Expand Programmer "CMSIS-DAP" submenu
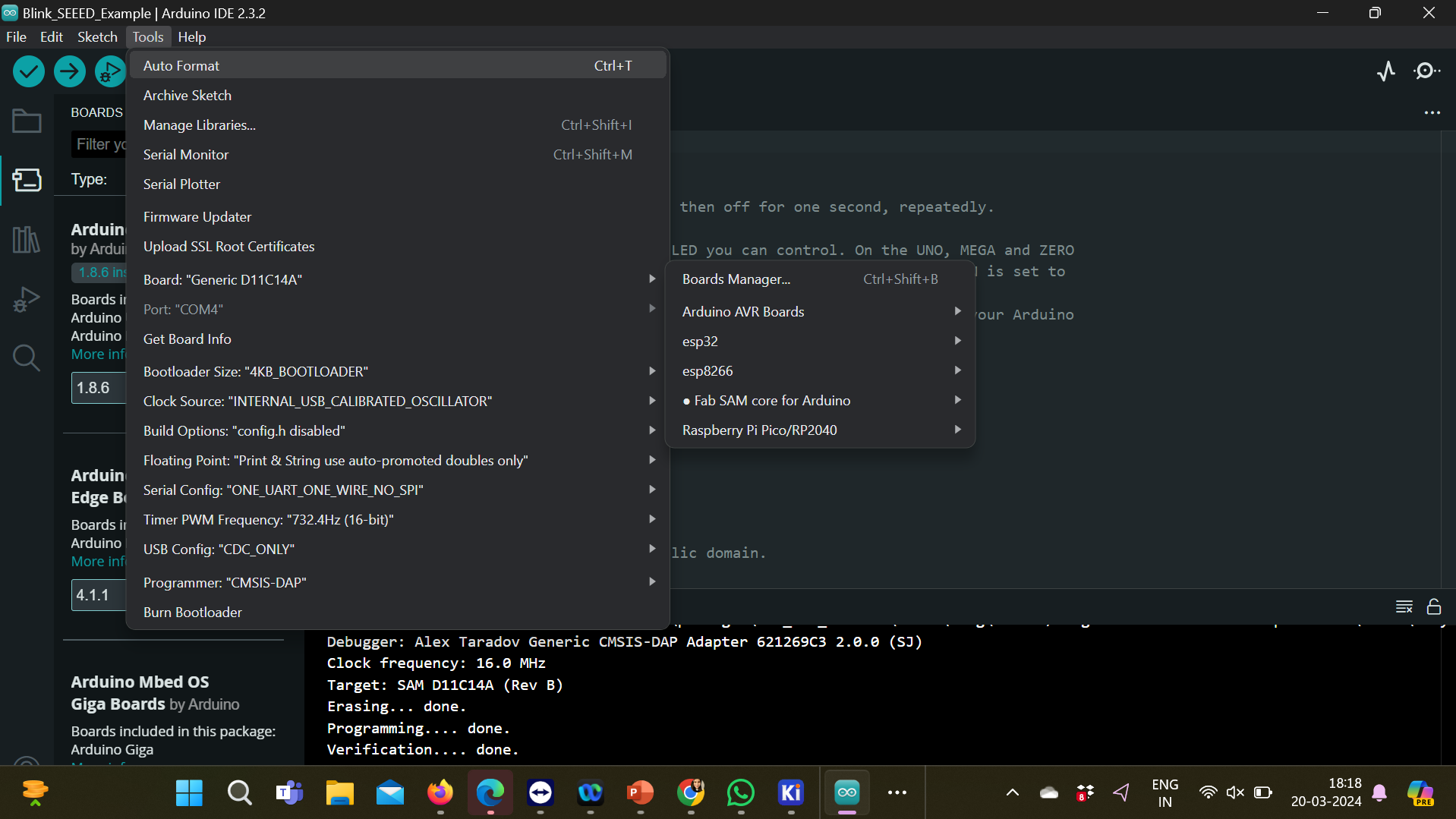Viewport: 1456px width, 819px height. pos(398,582)
